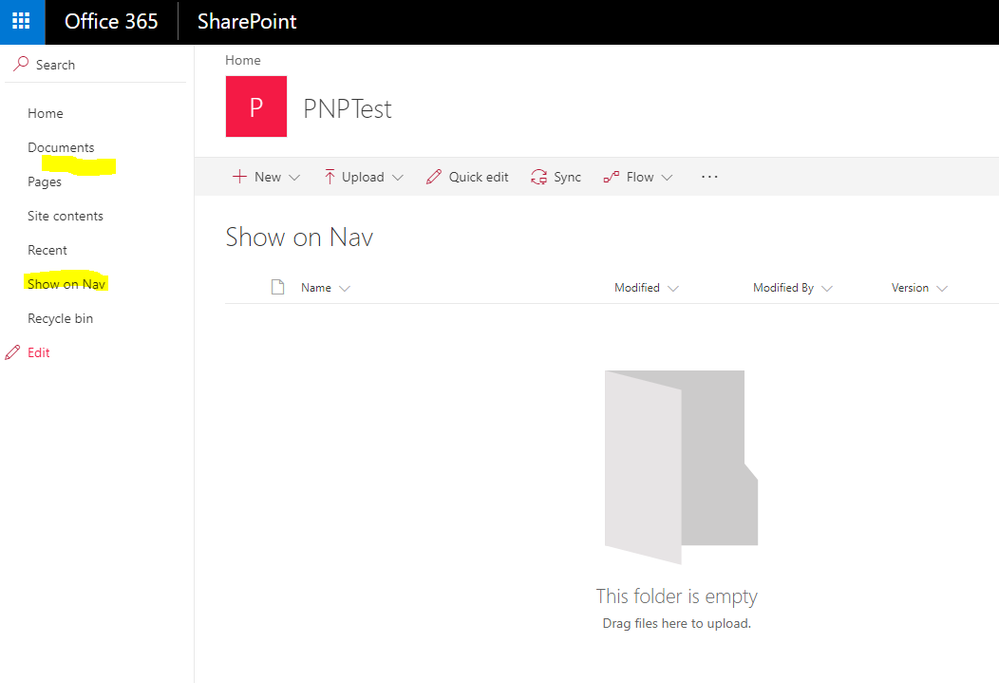Click the file type column icon

click(x=278, y=288)
